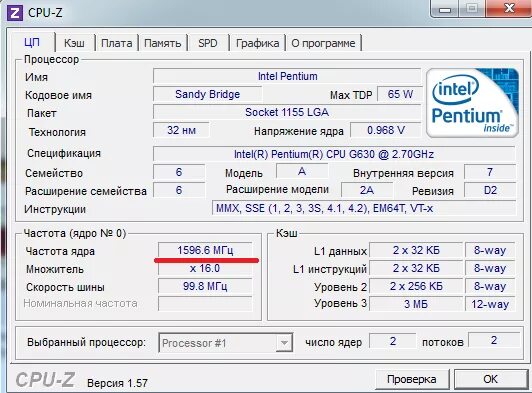This screenshot has height=393, width=532.
Task: Click the empty Номинальная частота field
Action: click(x=205, y=304)
